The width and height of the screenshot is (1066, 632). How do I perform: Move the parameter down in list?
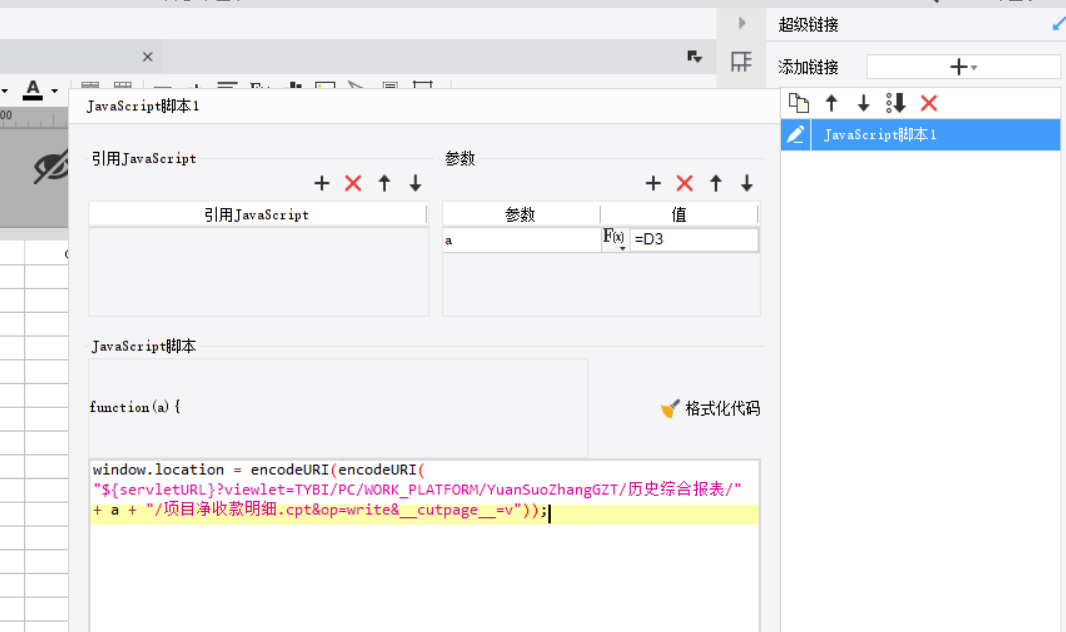(747, 183)
